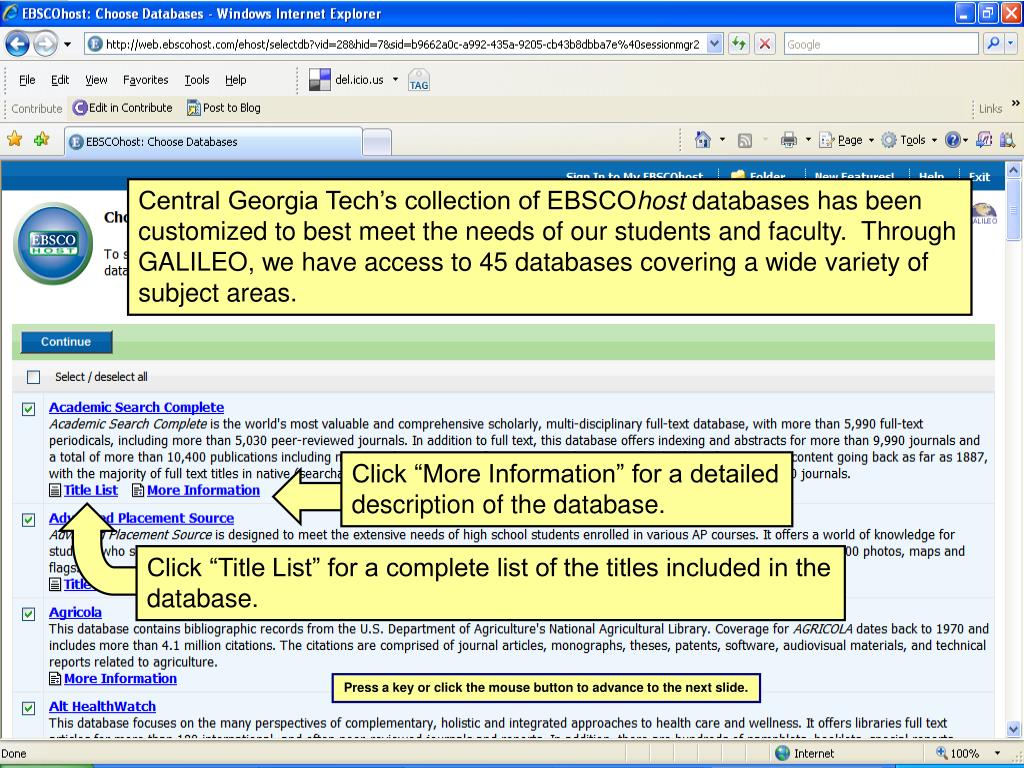Viewport: 1024px width, 768px height.
Task: Open More Information for Agricola
Action: 120,679
